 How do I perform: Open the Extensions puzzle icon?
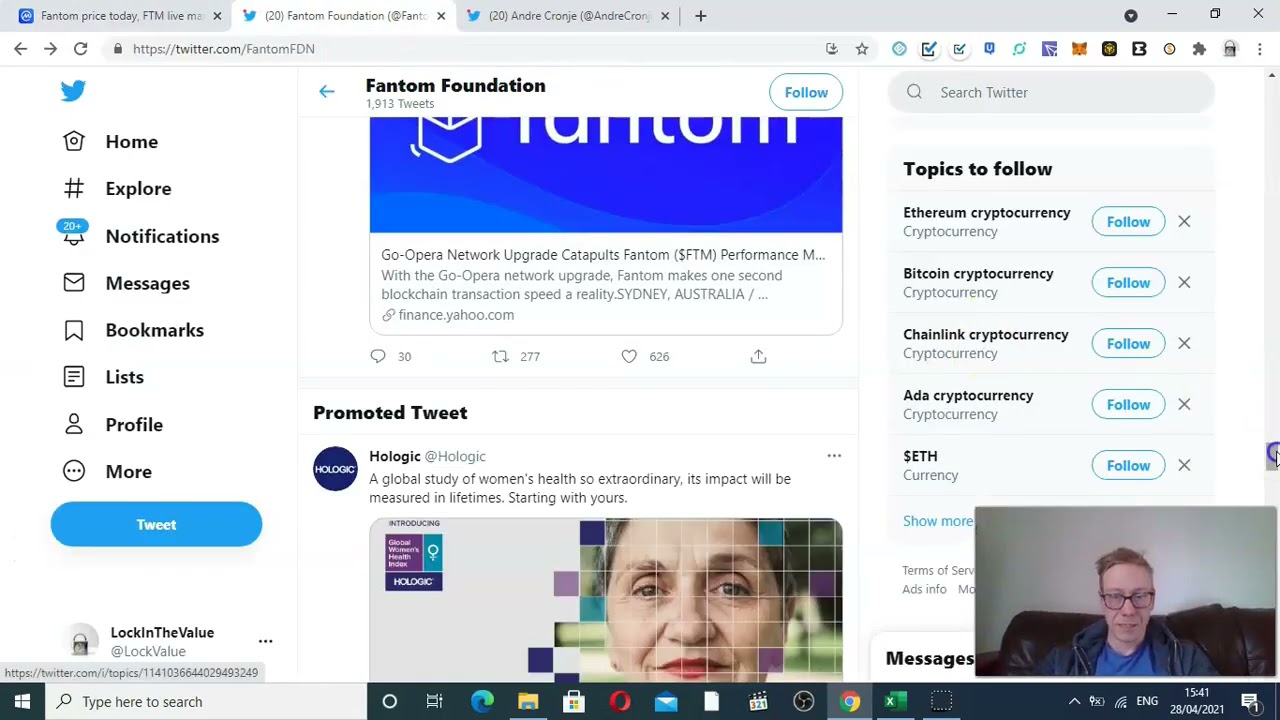click(x=1199, y=49)
